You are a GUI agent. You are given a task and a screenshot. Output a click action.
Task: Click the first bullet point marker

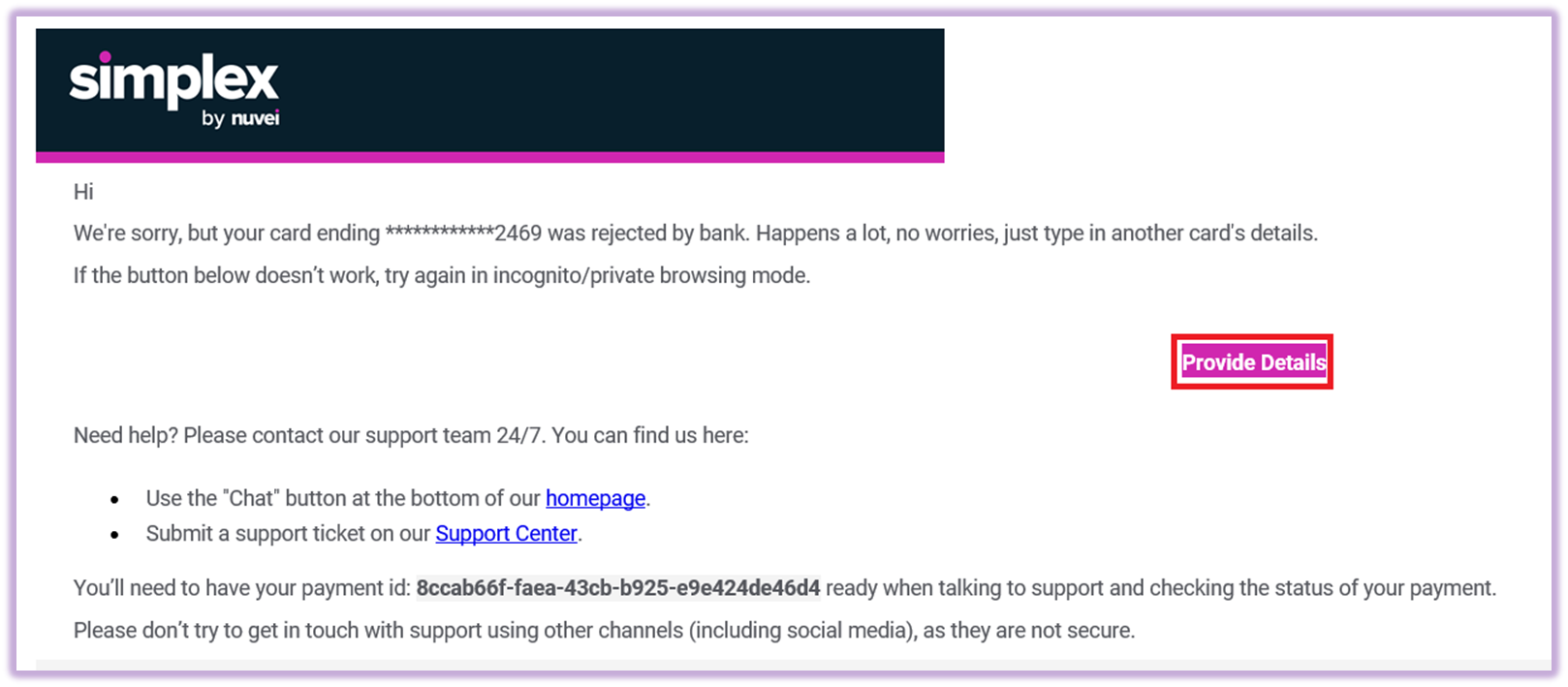[x=115, y=500]
